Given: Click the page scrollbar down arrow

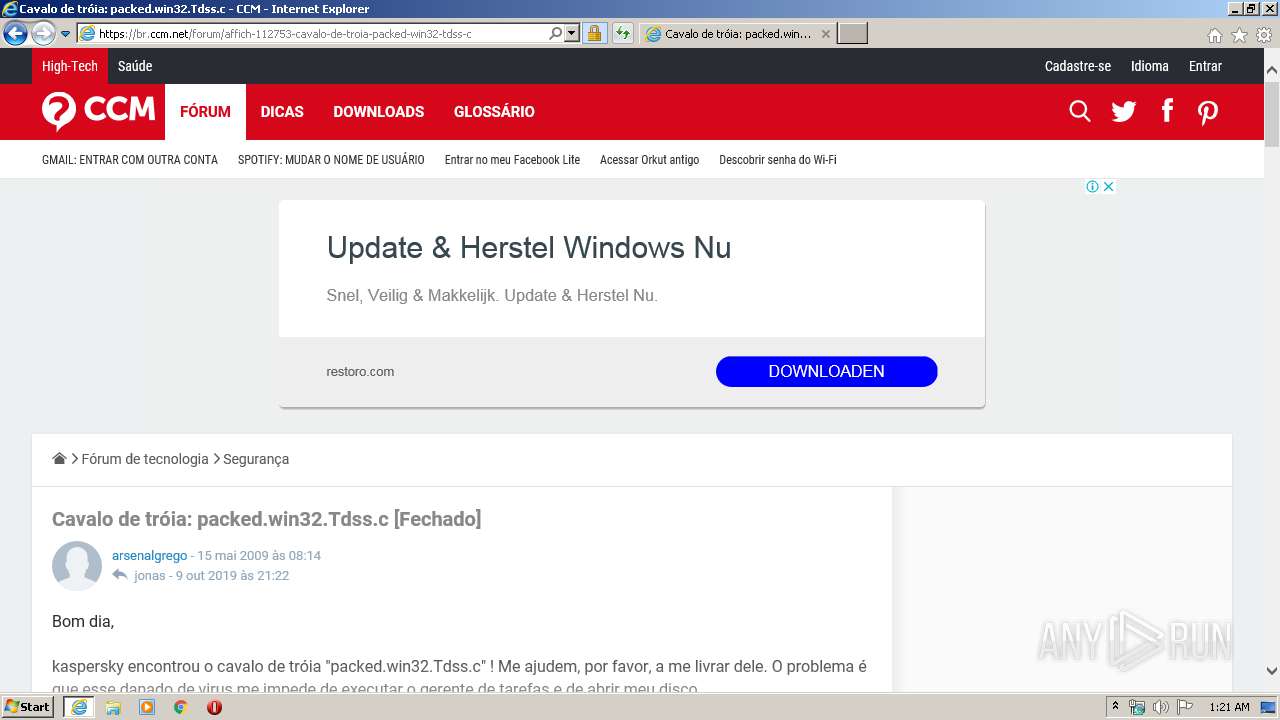Looking at the screenshot, I should point(1271,672).
